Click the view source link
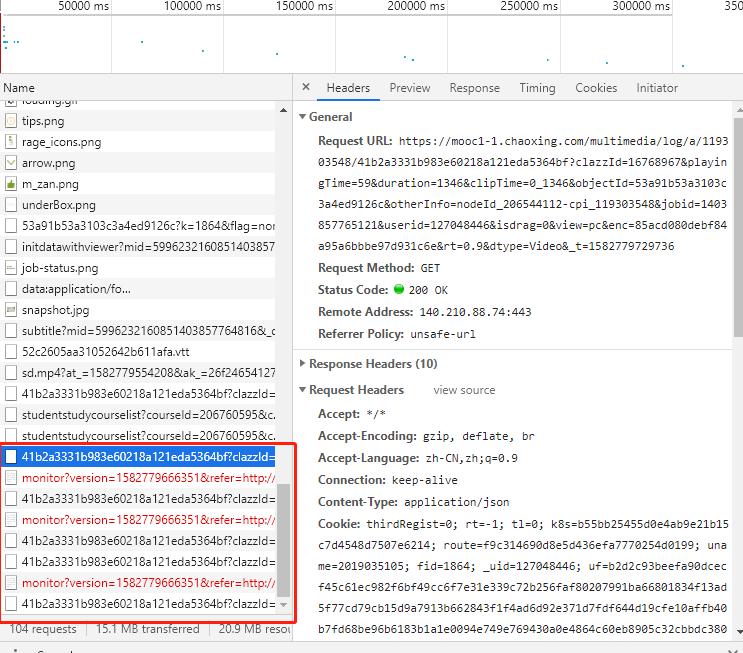 click(x=464, y=390)
